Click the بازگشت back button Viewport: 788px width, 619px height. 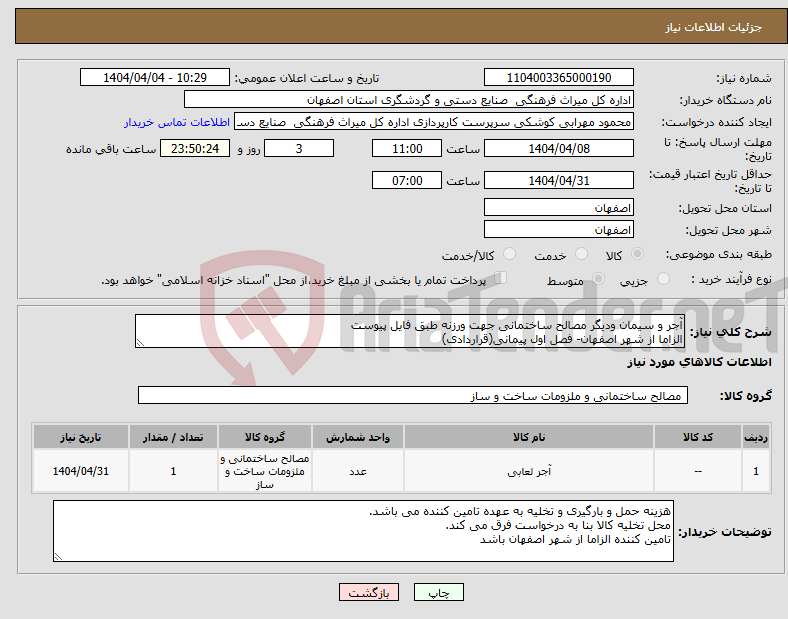pos(369,592)
